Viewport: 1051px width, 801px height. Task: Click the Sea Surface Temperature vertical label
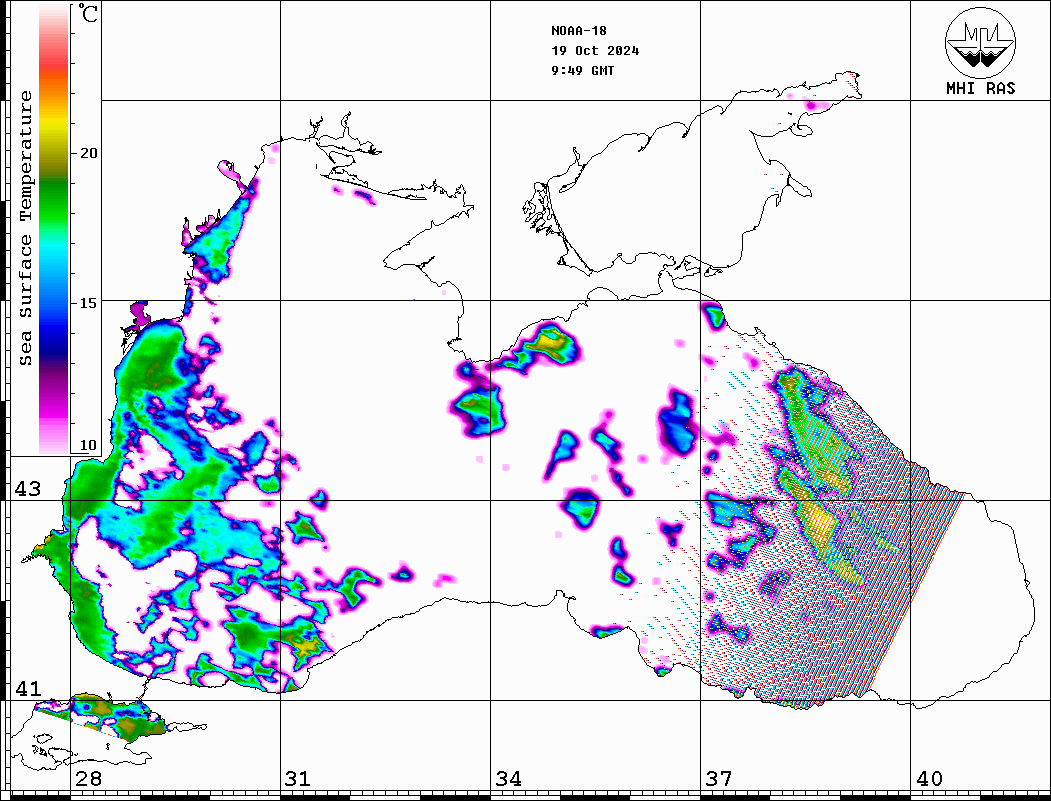click(25, 229)
